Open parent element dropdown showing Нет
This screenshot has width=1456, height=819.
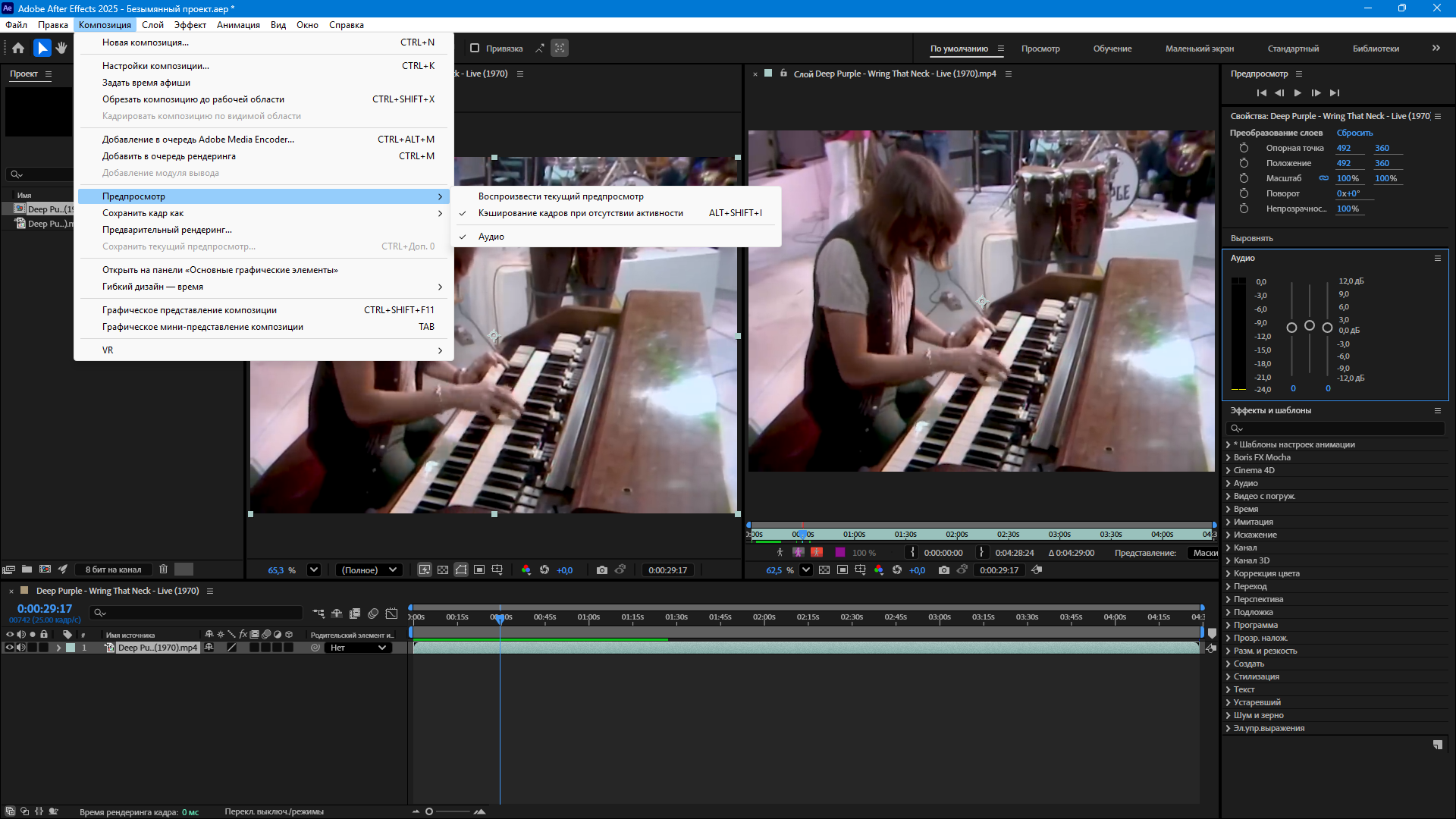(x=359, y=648)
